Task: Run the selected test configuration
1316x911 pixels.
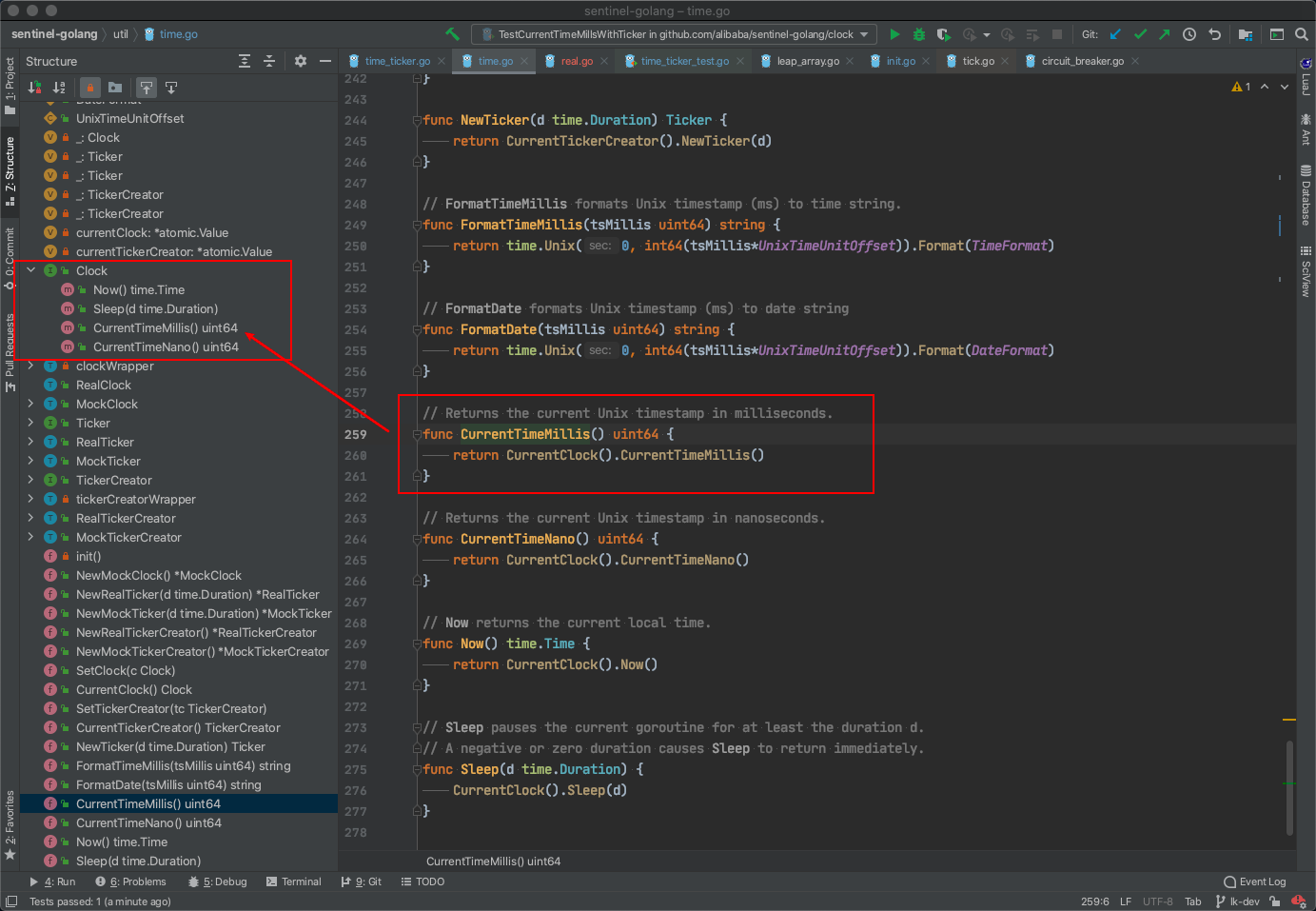Action: point(894,34)
